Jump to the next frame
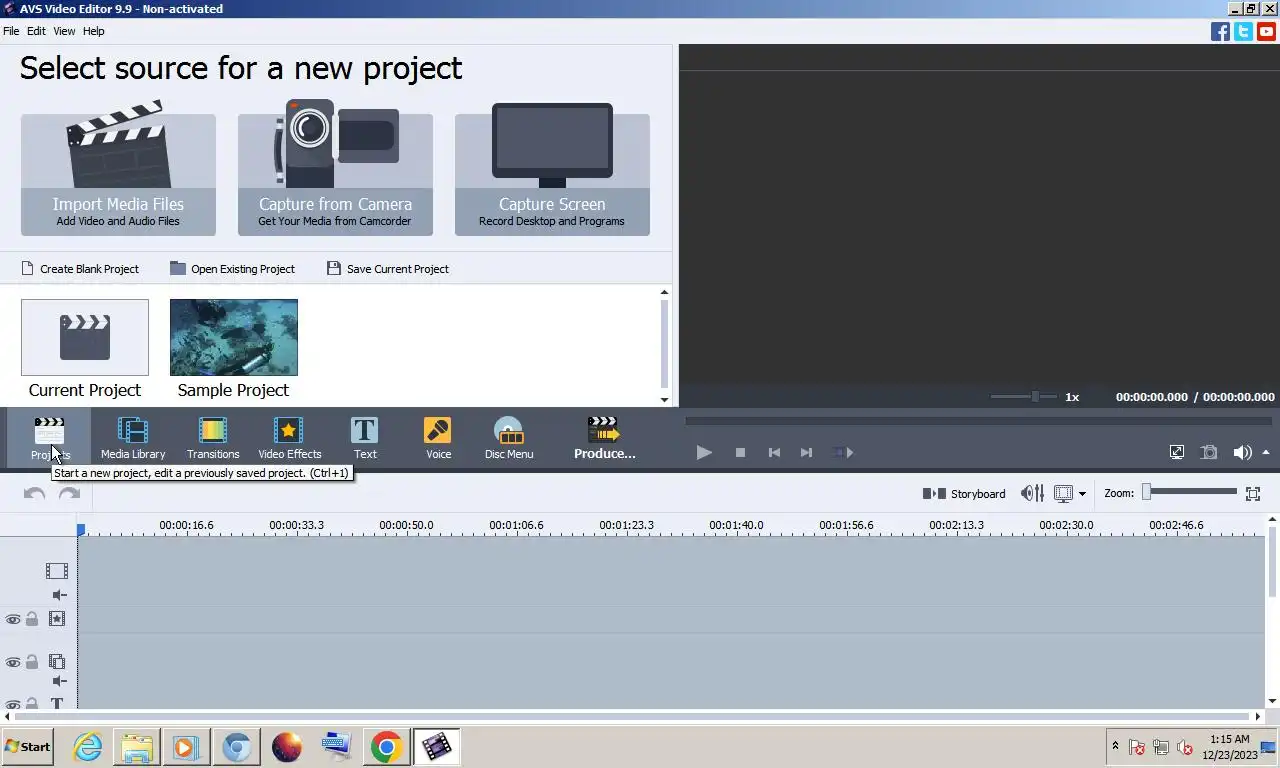This screenshot has height=768, width=1280. tap(806, 452)
